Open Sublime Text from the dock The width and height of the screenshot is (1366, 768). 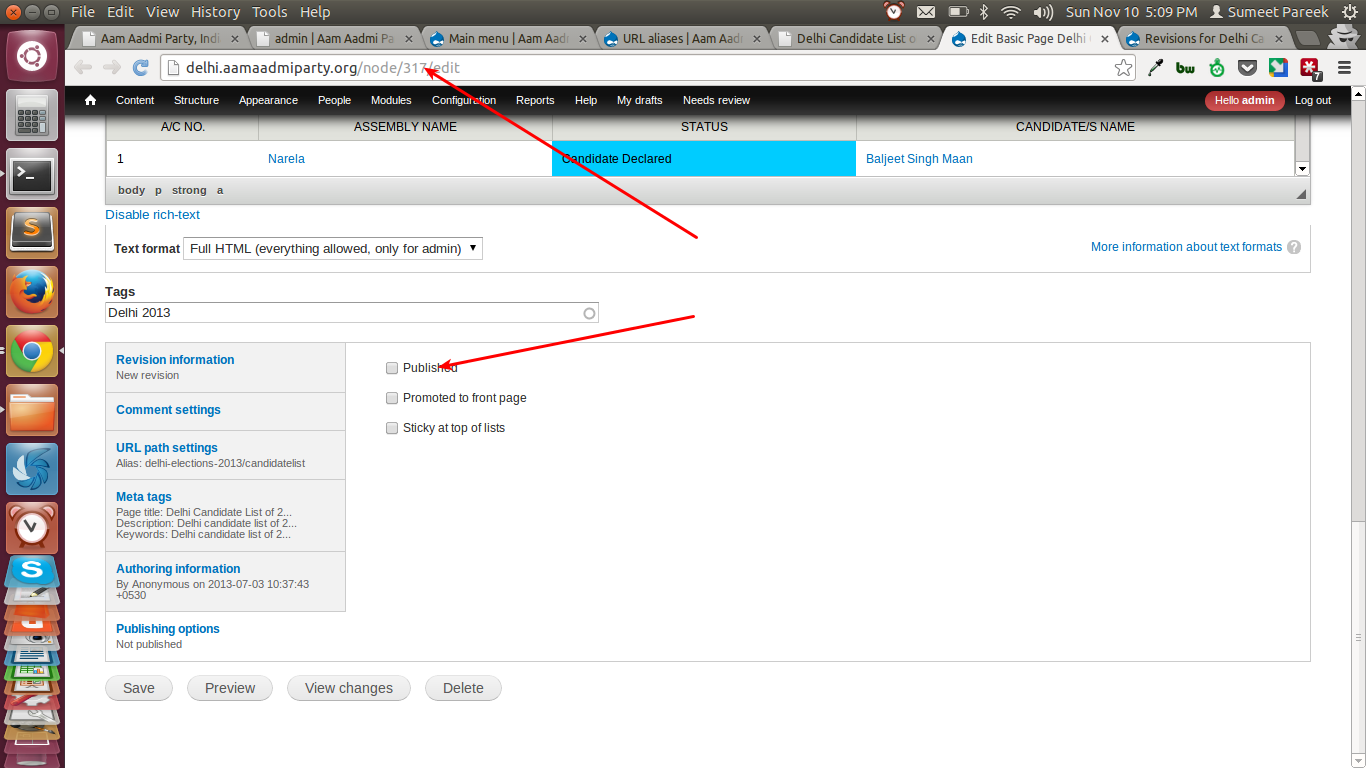[32, 233]
